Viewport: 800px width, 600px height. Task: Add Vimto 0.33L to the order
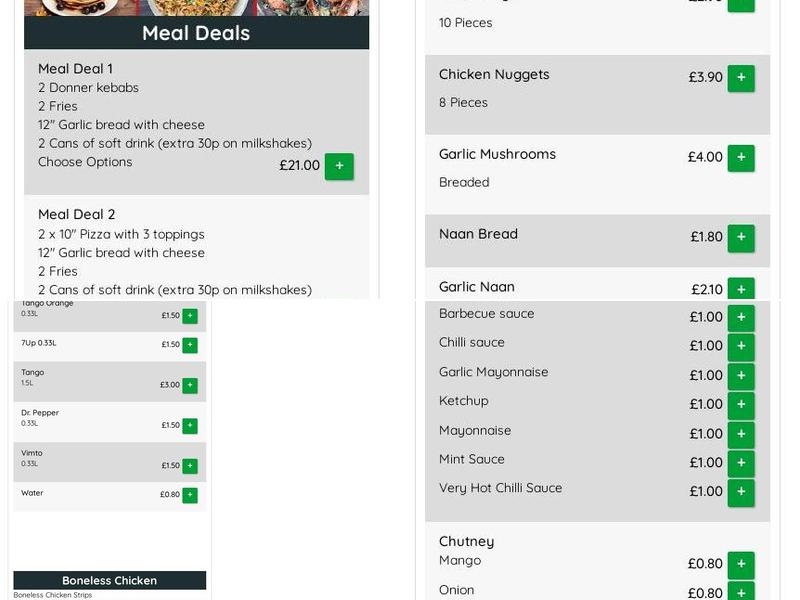pyautogui.click(x=190, y=465)
